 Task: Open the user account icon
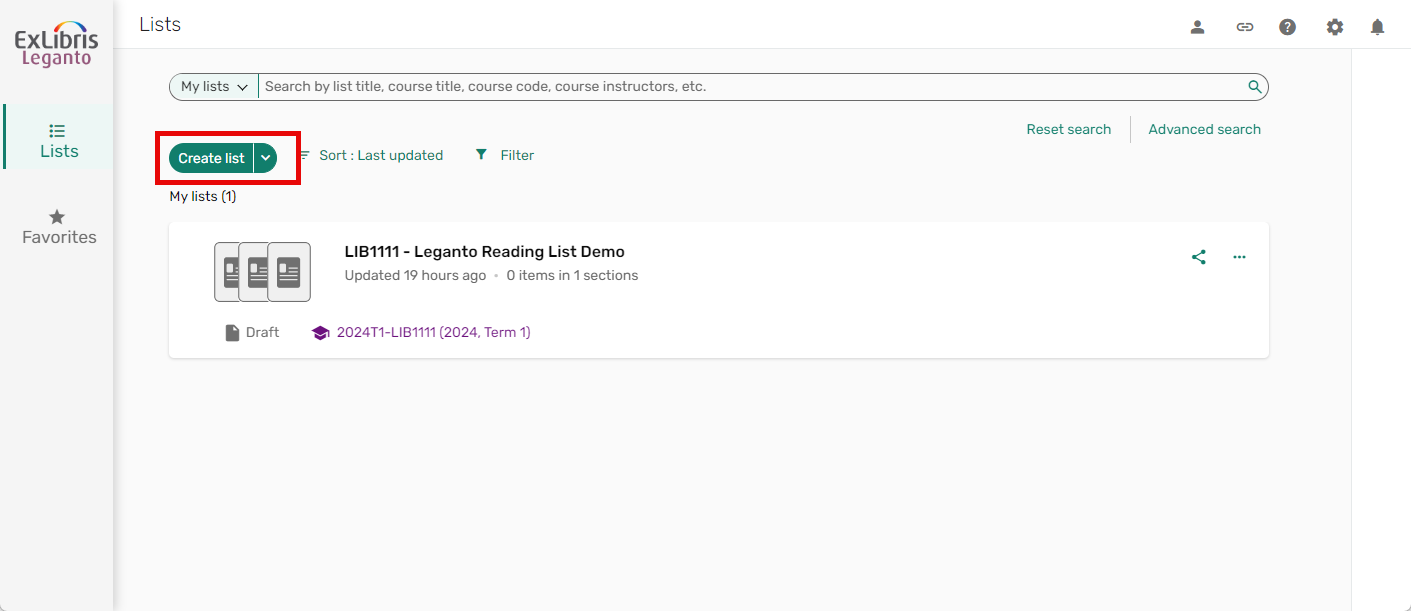click(1197, 26)
